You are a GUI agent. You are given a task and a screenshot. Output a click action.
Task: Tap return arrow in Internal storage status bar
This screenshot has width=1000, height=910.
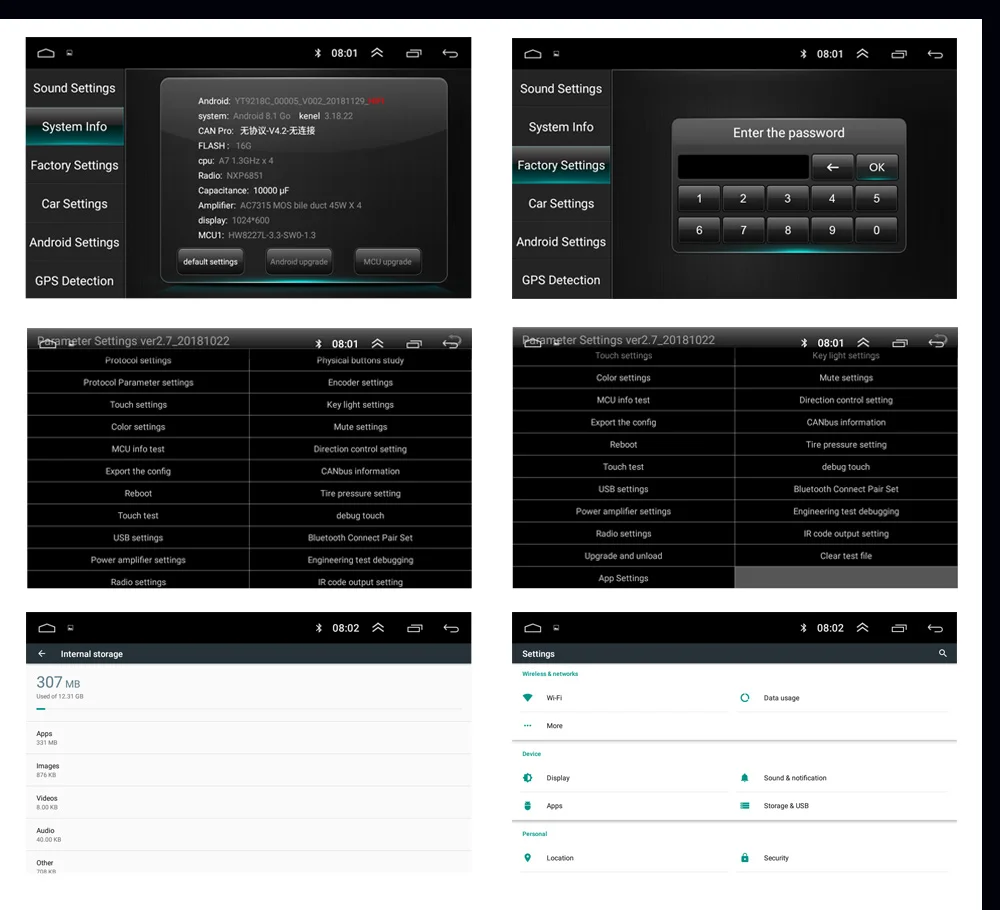451,628
